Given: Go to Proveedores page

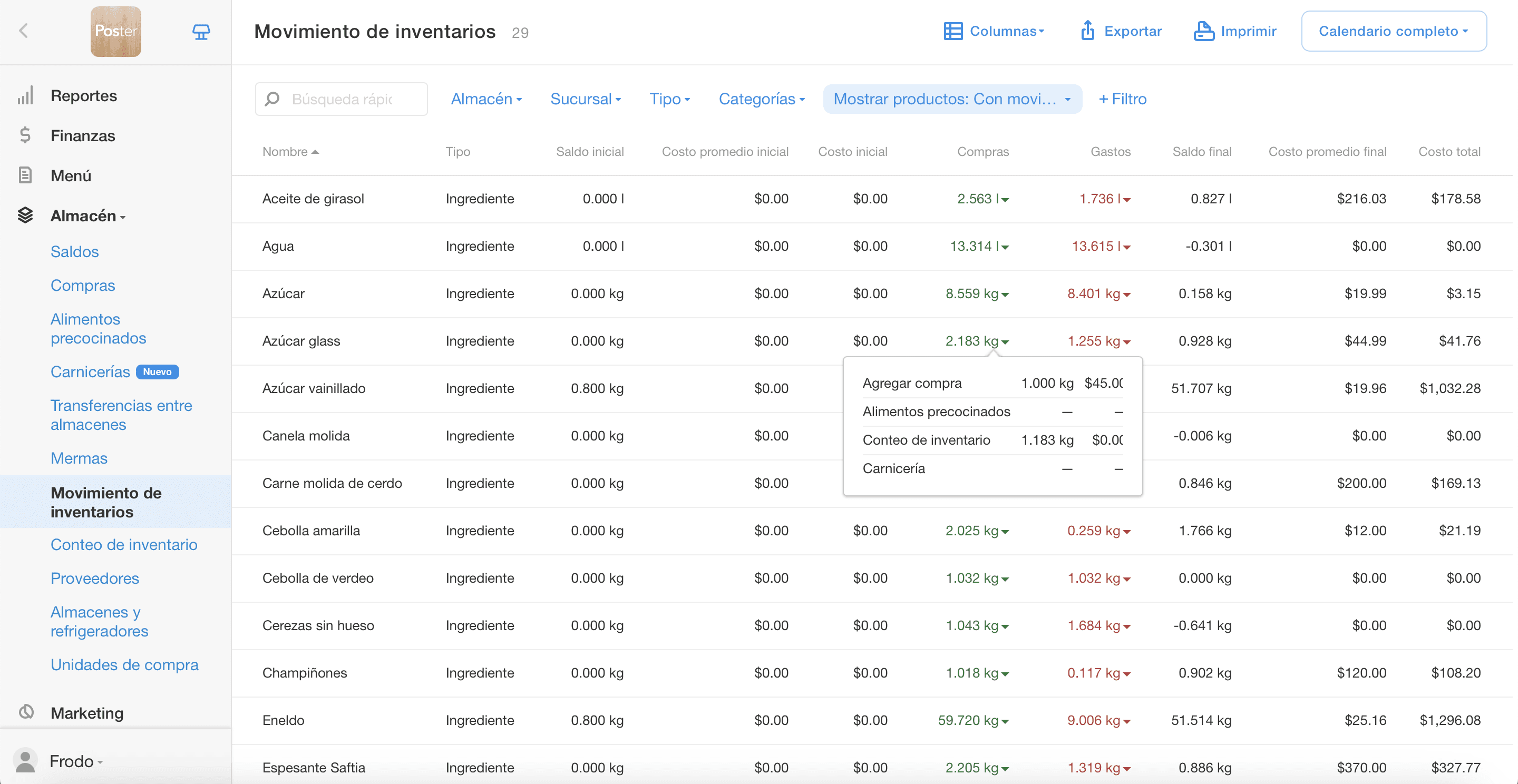Looking at the screenshot, I should pos(94,578).
